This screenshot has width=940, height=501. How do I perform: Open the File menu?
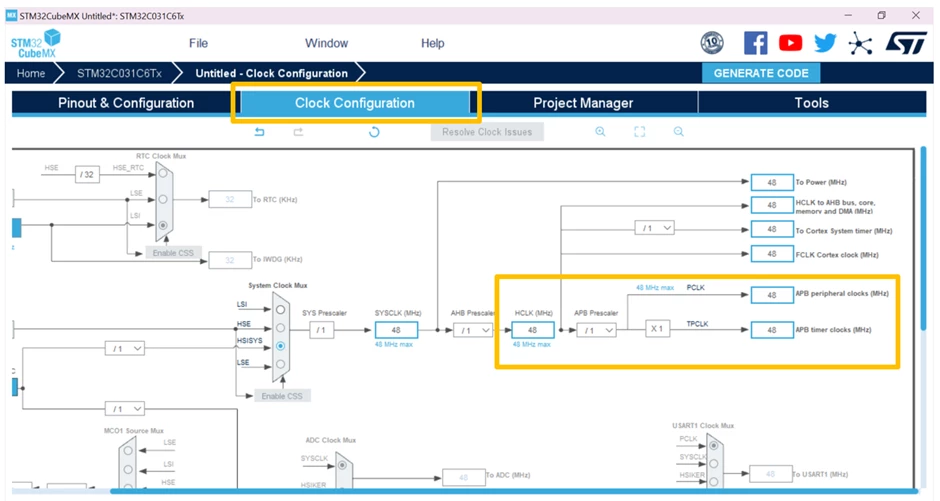pyautogui.click(x=198, y=43)
